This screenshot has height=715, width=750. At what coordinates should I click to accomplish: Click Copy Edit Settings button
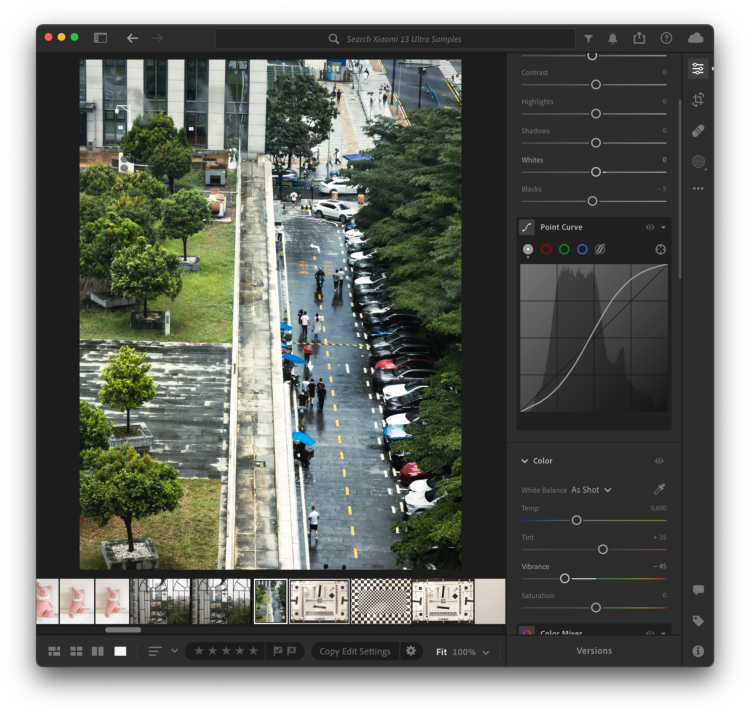(x=355, y=651)
